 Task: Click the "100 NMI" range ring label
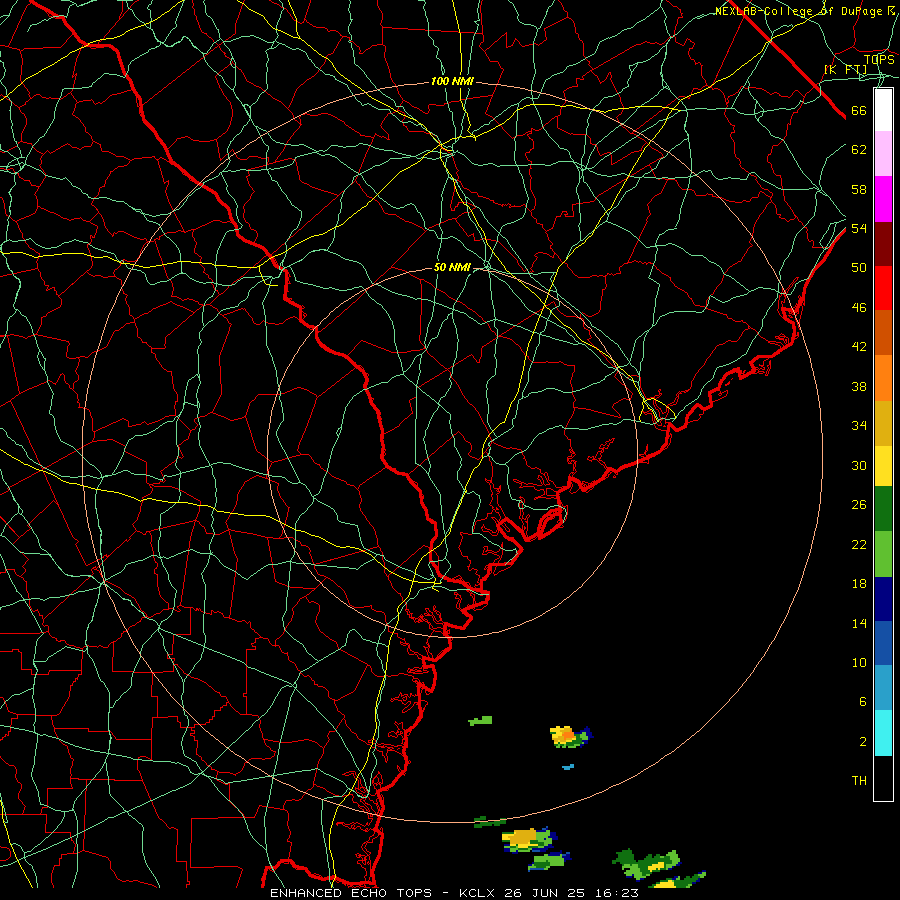[452, 82]
